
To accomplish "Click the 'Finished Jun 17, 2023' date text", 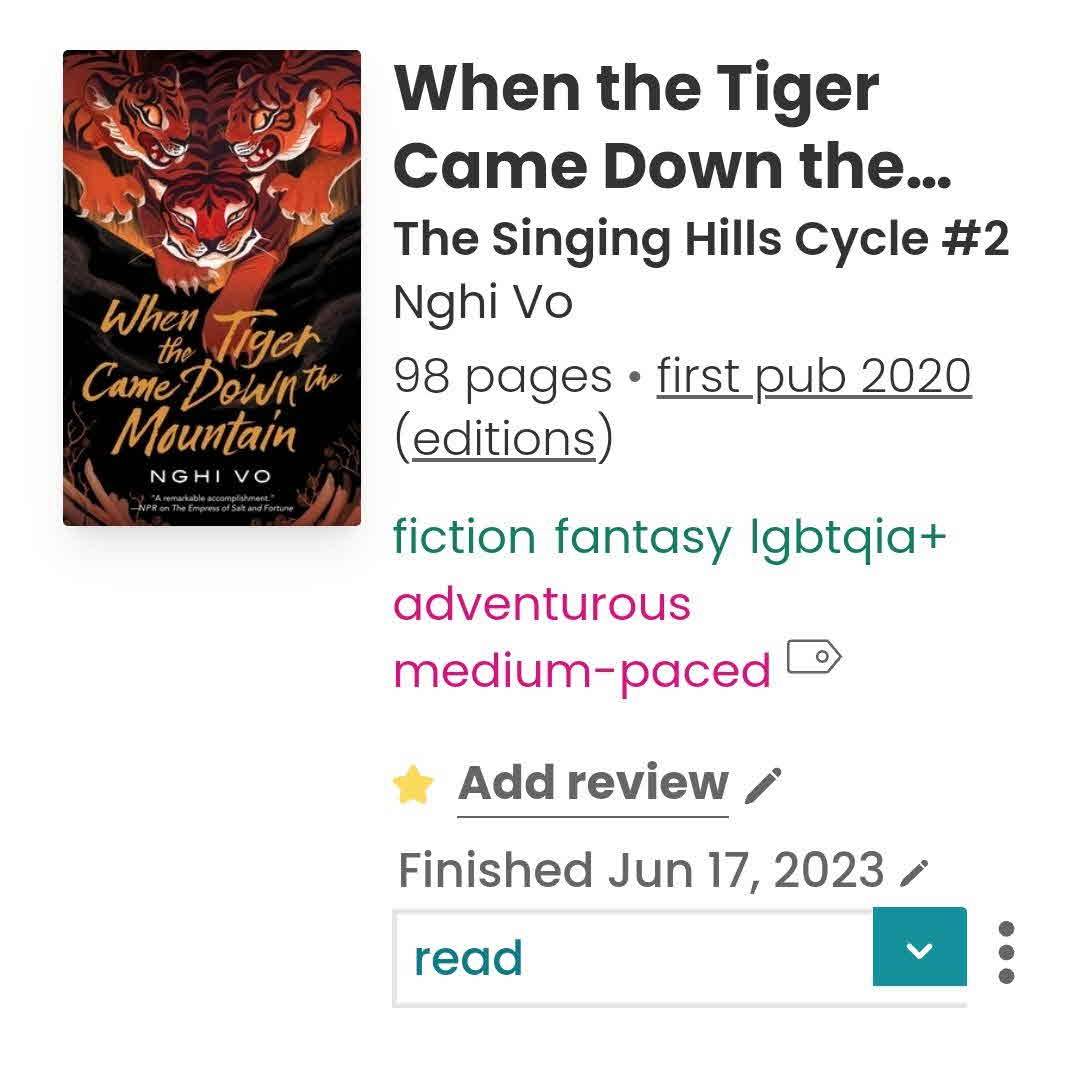I will click(641, 870).
